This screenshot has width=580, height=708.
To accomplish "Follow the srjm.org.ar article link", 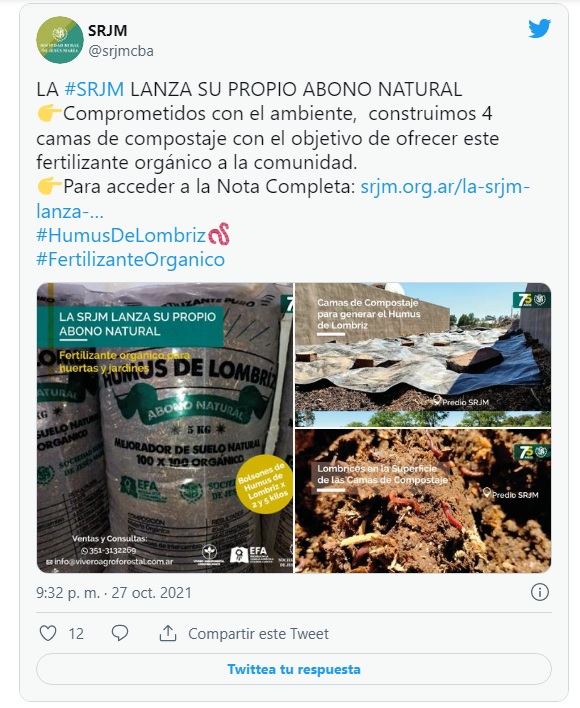I will click(283, 199).
